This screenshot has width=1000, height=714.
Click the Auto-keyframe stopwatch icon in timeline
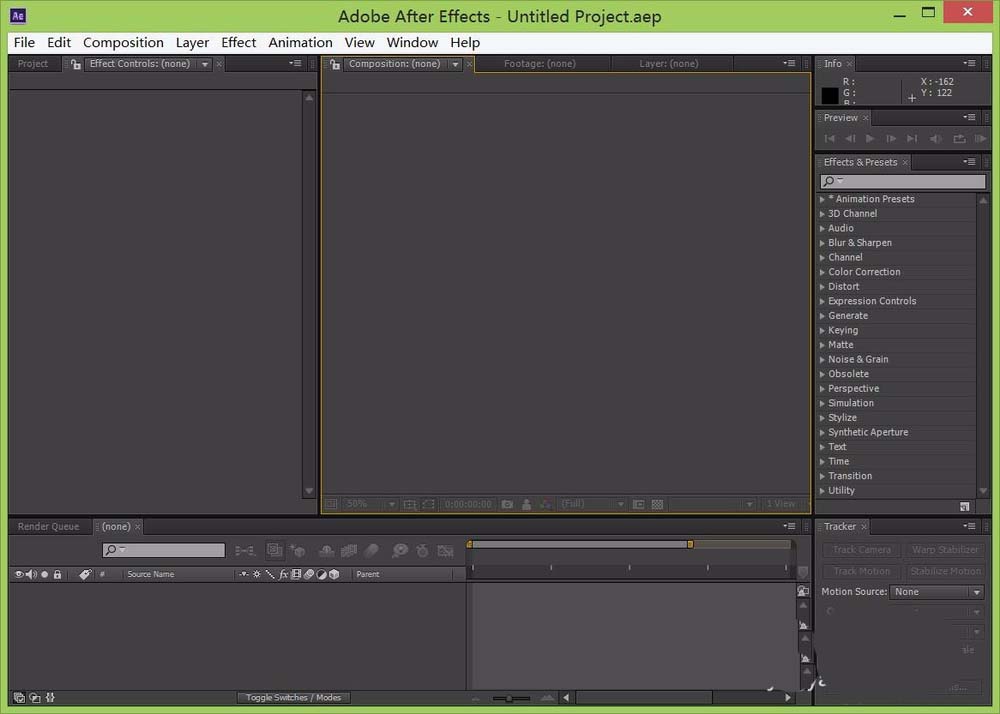pos(422,550)
